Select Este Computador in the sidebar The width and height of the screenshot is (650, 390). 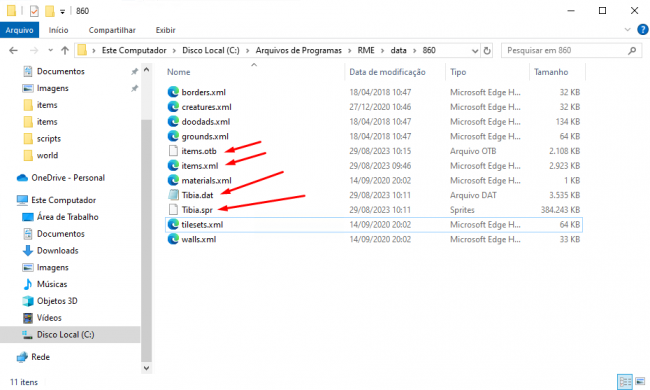tap(56, 200)
